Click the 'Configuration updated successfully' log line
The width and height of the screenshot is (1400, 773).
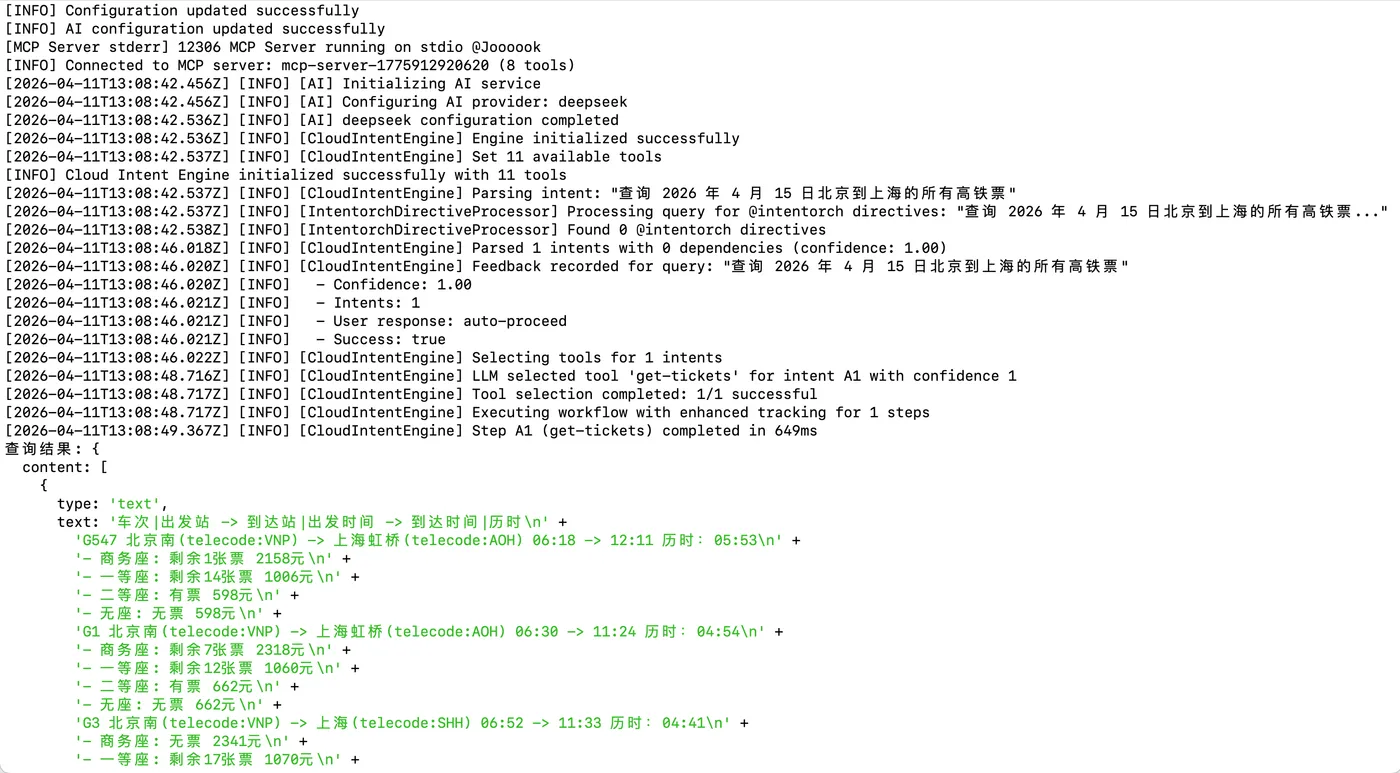click(182, 11)
